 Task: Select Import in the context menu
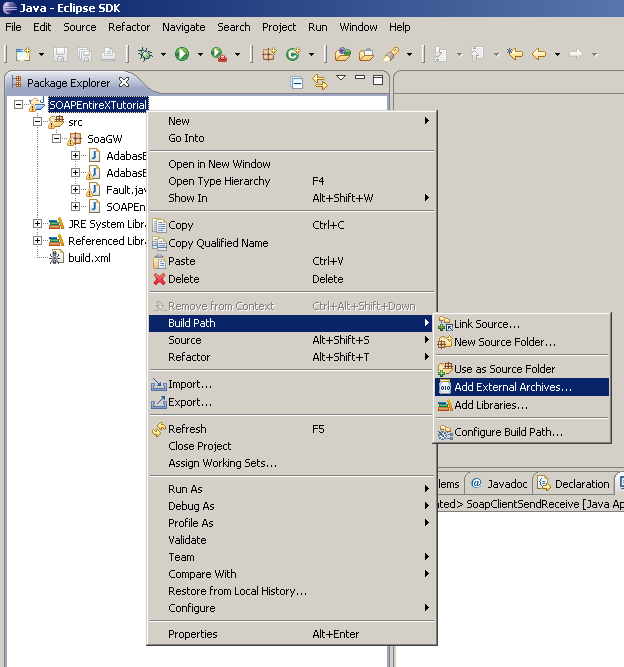[x=291, y=384]
